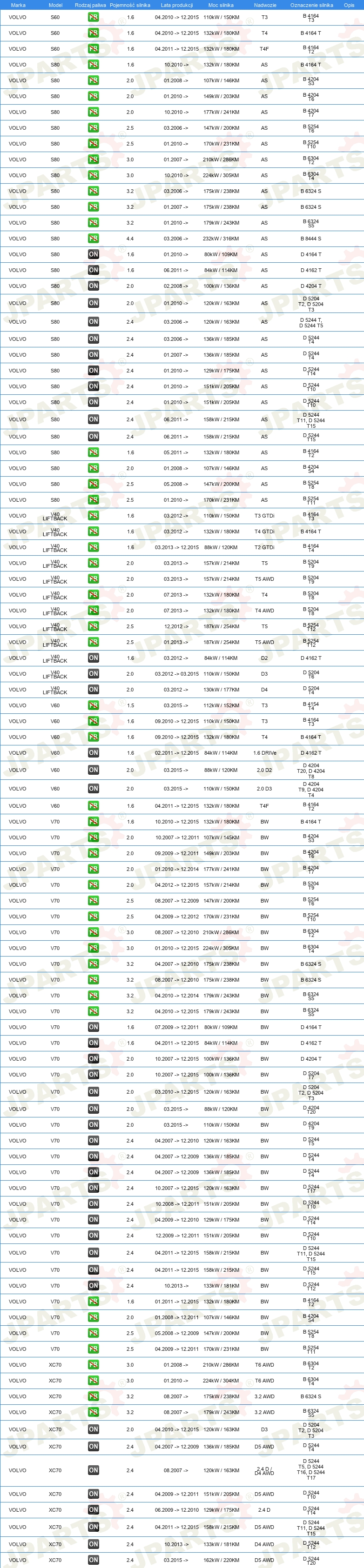Viewport: 364px width, 1568px height.
Task: Click the 1.5 engine capacity cell
Action: pyautogui.click(x=130, y=705)
